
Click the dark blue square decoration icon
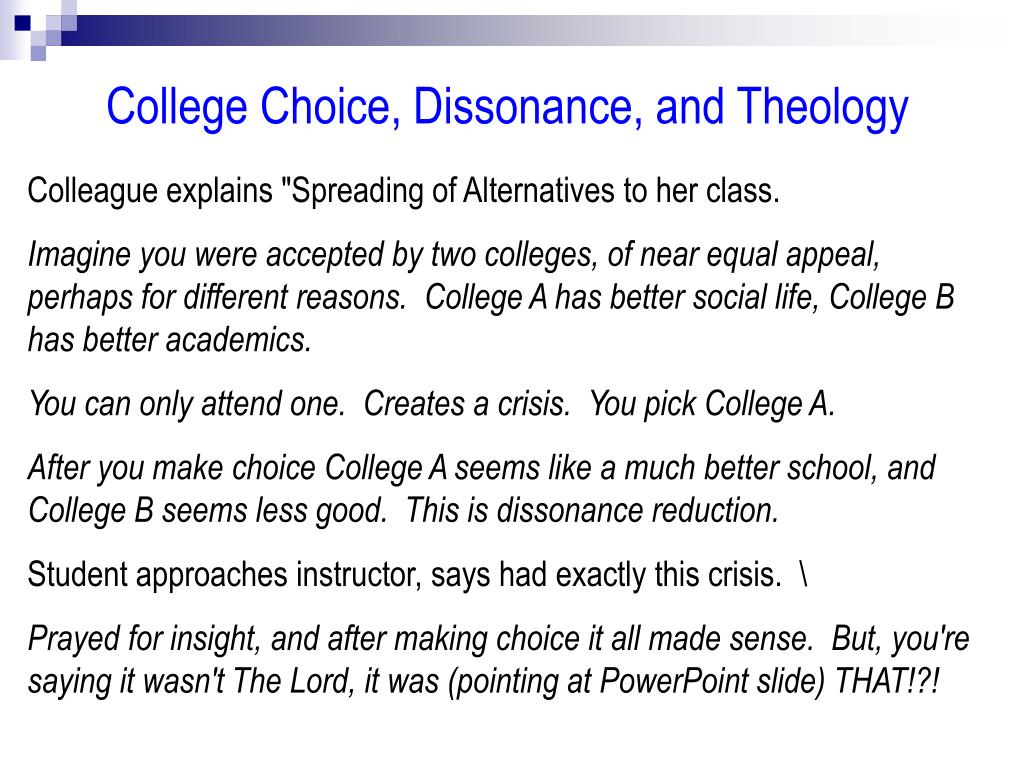pyautogui.click(x=22, y=24)
